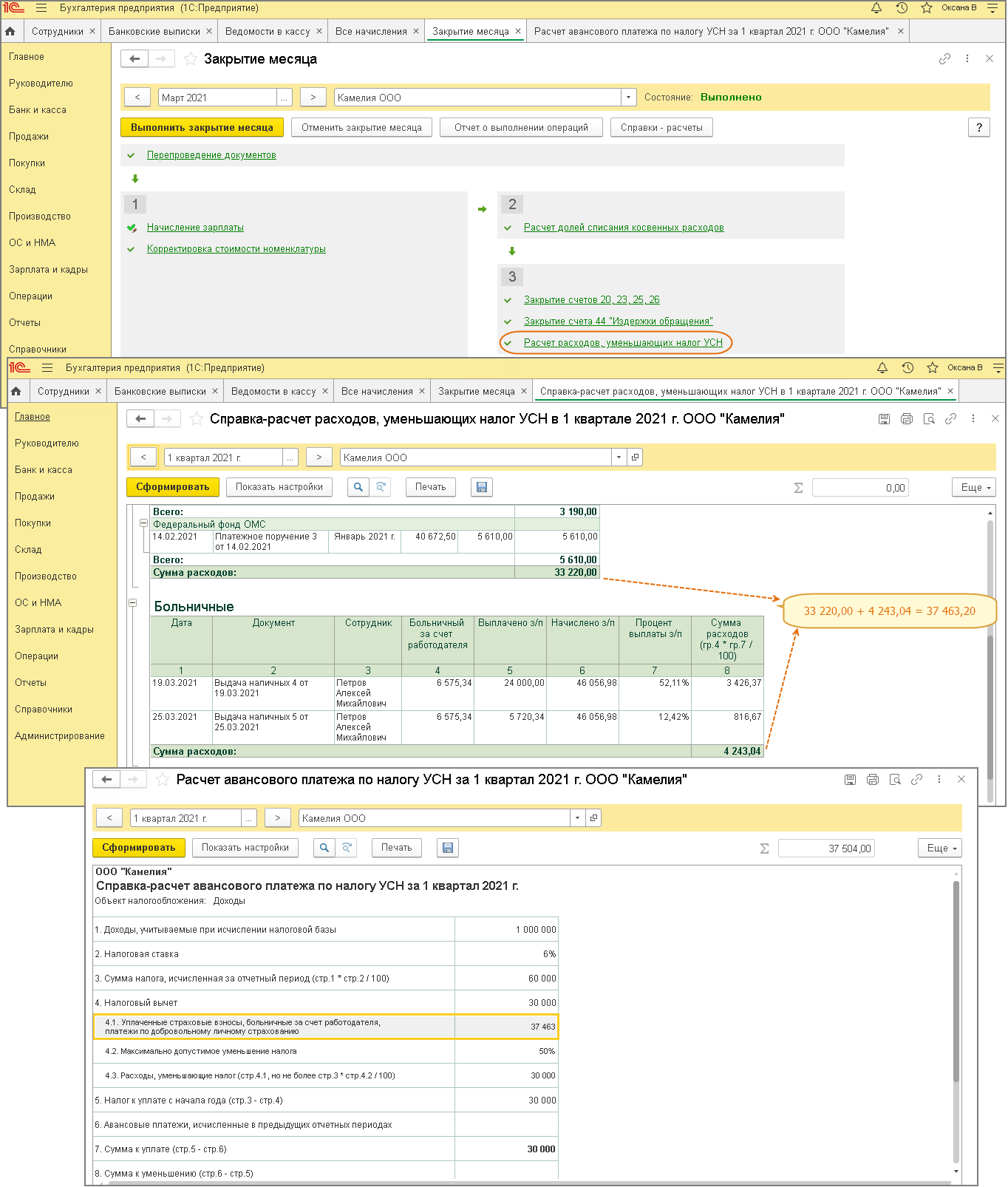Open history icon in Закрытие месяца window

(902, 8)
